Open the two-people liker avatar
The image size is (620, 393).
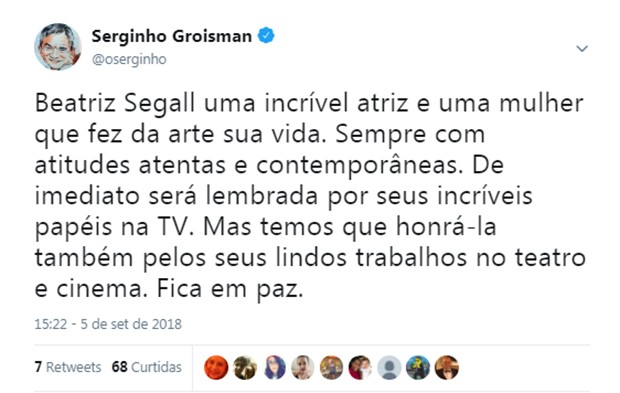pyautogui.click(x=360, y=367)
